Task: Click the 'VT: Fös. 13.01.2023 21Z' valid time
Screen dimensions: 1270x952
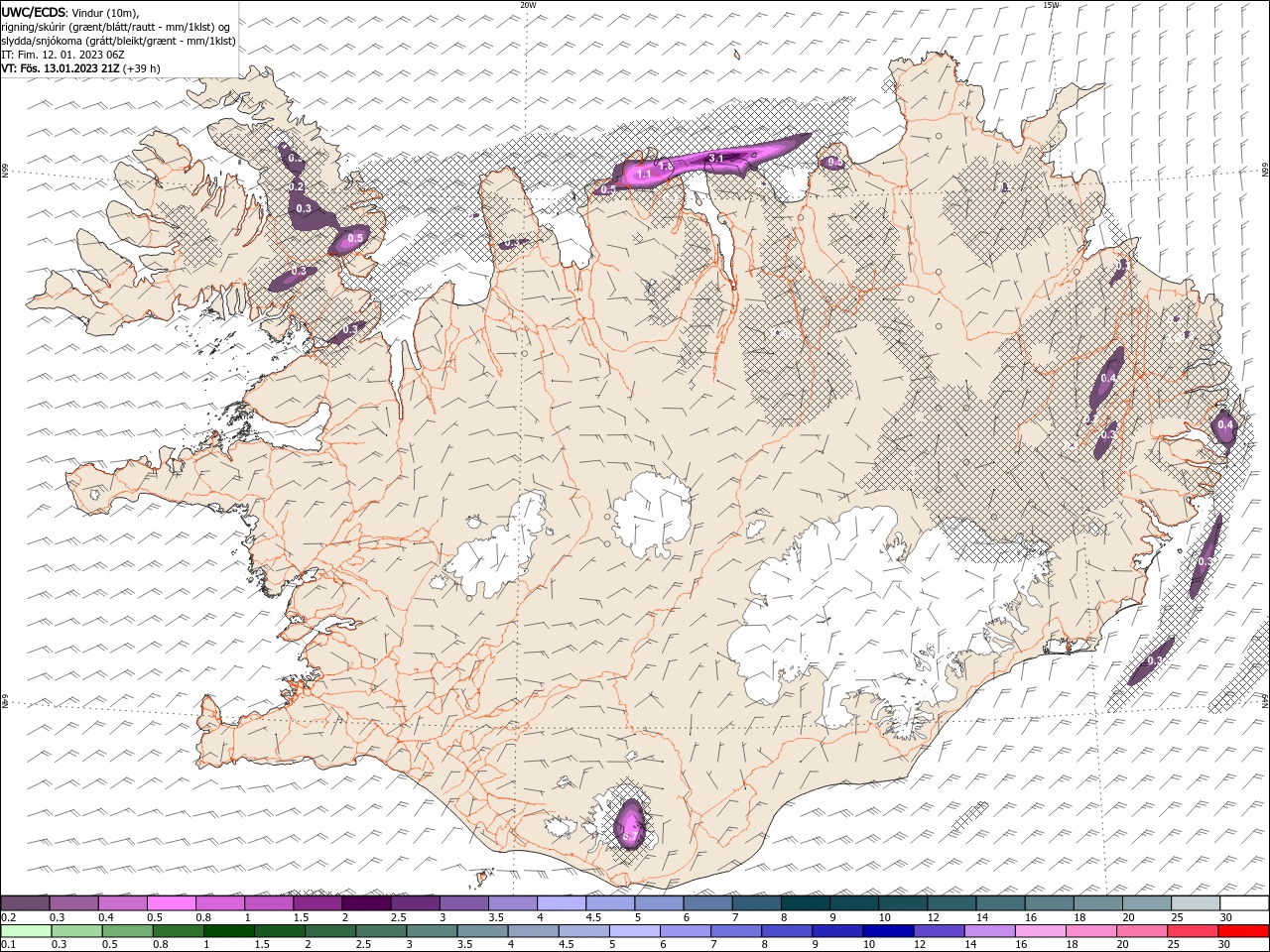Action: 61,68
